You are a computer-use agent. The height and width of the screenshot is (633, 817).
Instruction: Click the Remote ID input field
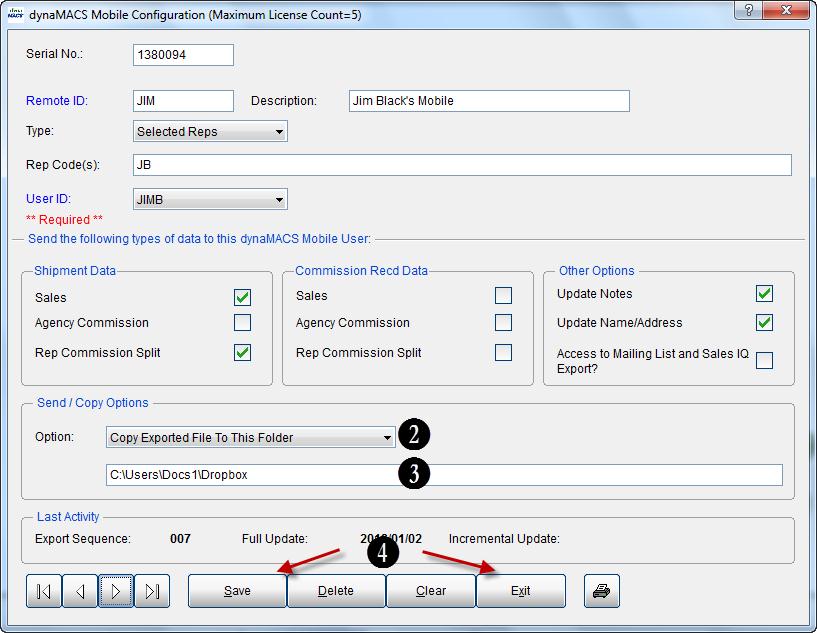pyautogui.click(x=183, y=101)
